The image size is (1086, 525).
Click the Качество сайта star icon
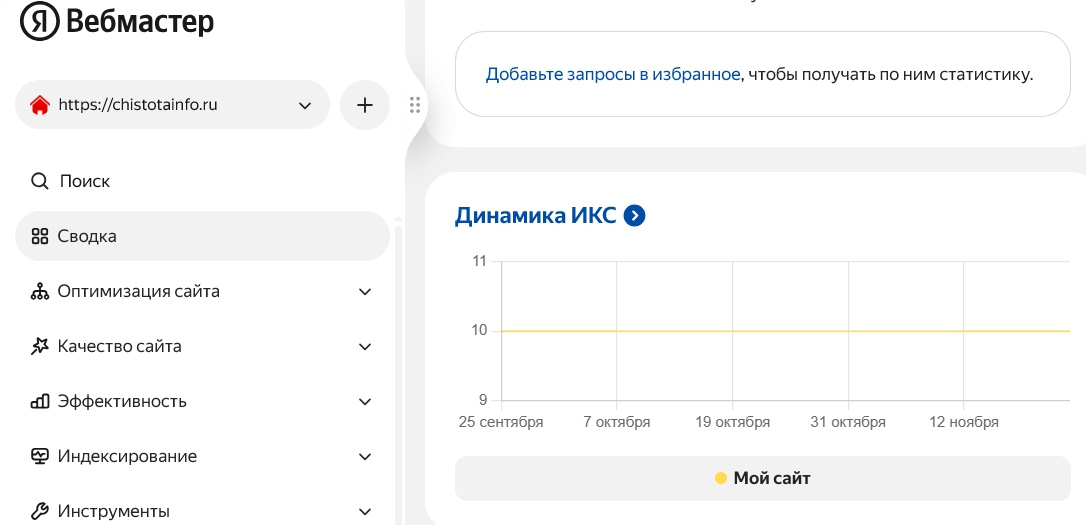tap(40, 347)
